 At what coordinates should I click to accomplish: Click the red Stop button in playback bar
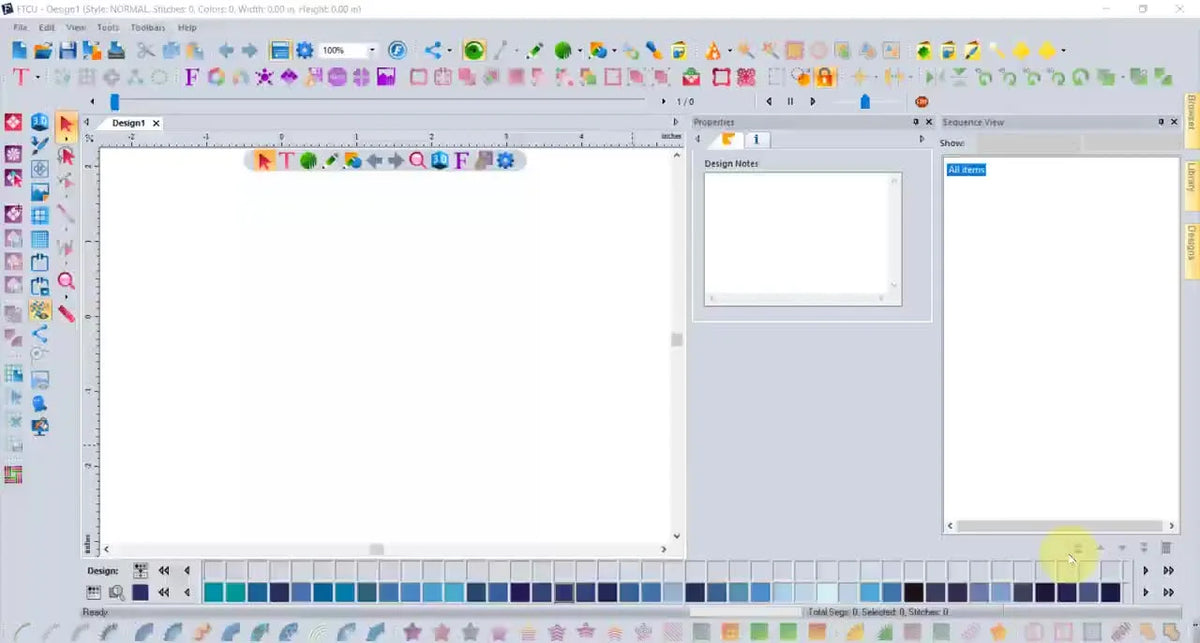[922, 101]
